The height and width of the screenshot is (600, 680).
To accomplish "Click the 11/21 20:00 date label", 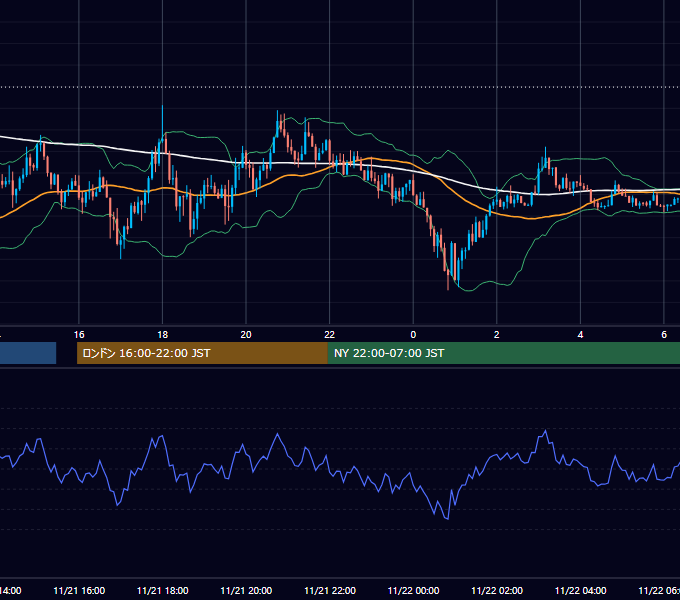I will point(246,590).
